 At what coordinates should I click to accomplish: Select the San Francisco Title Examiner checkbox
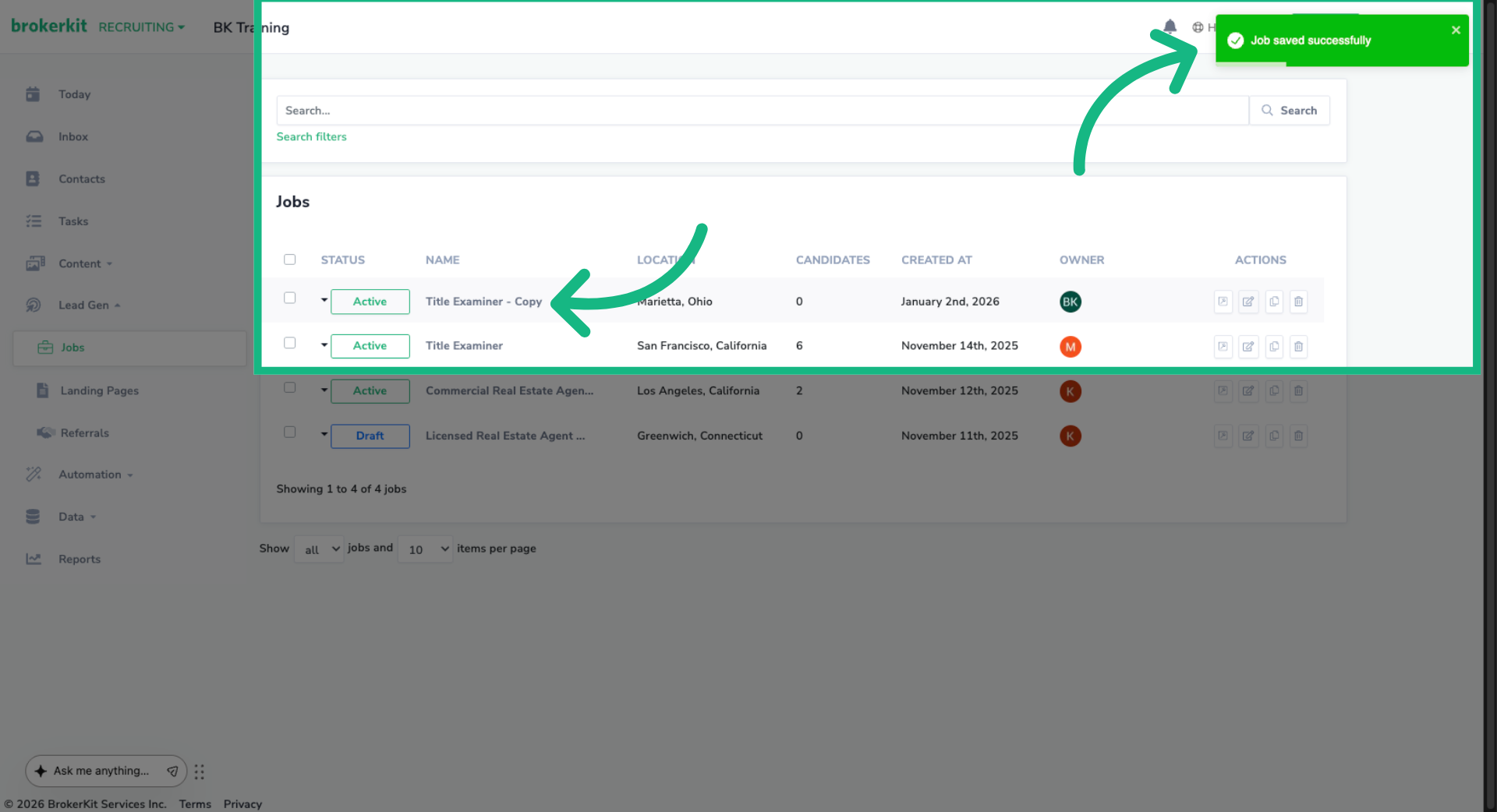(290, 343)
